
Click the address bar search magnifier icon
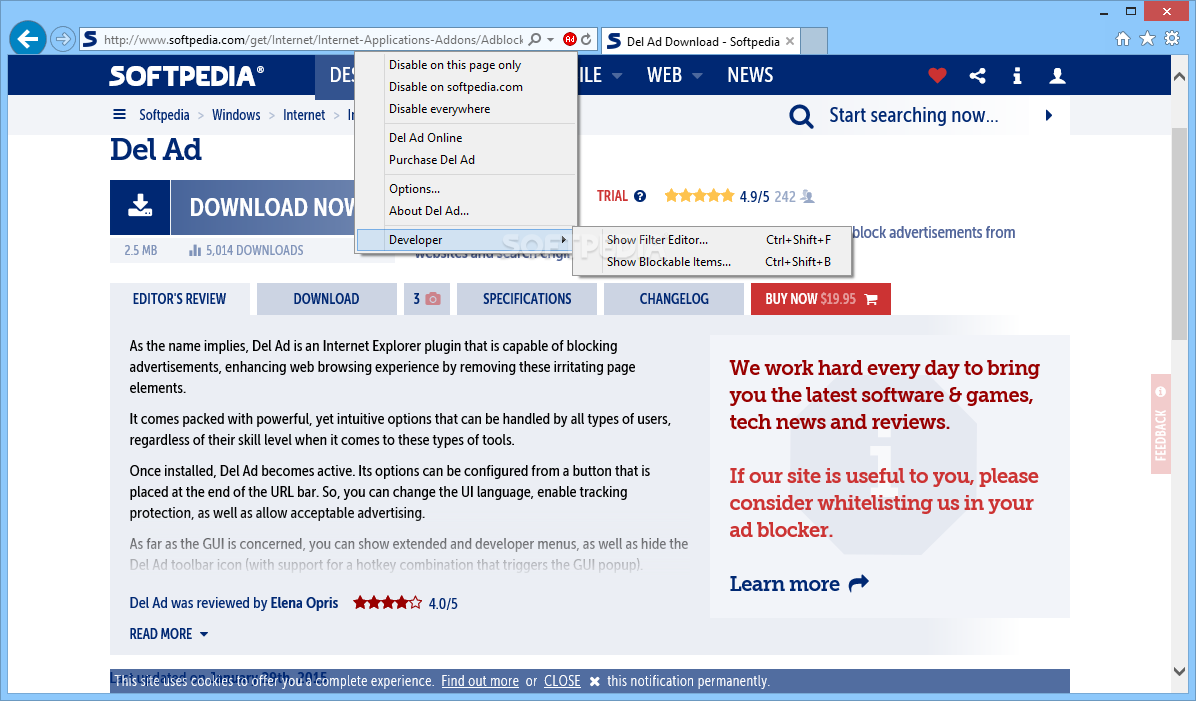click(535, 39)
